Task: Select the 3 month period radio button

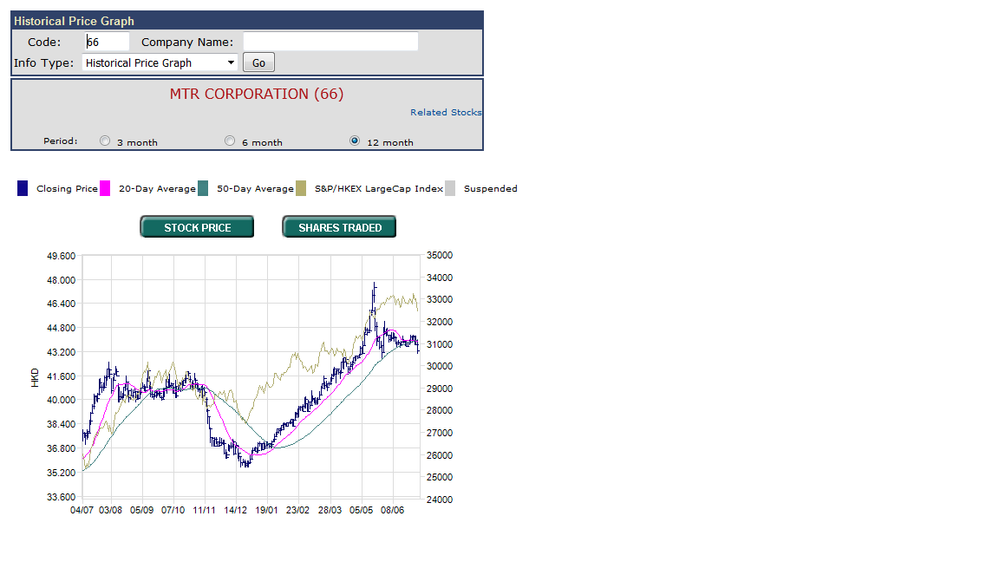Action: [x=105, y=141]
